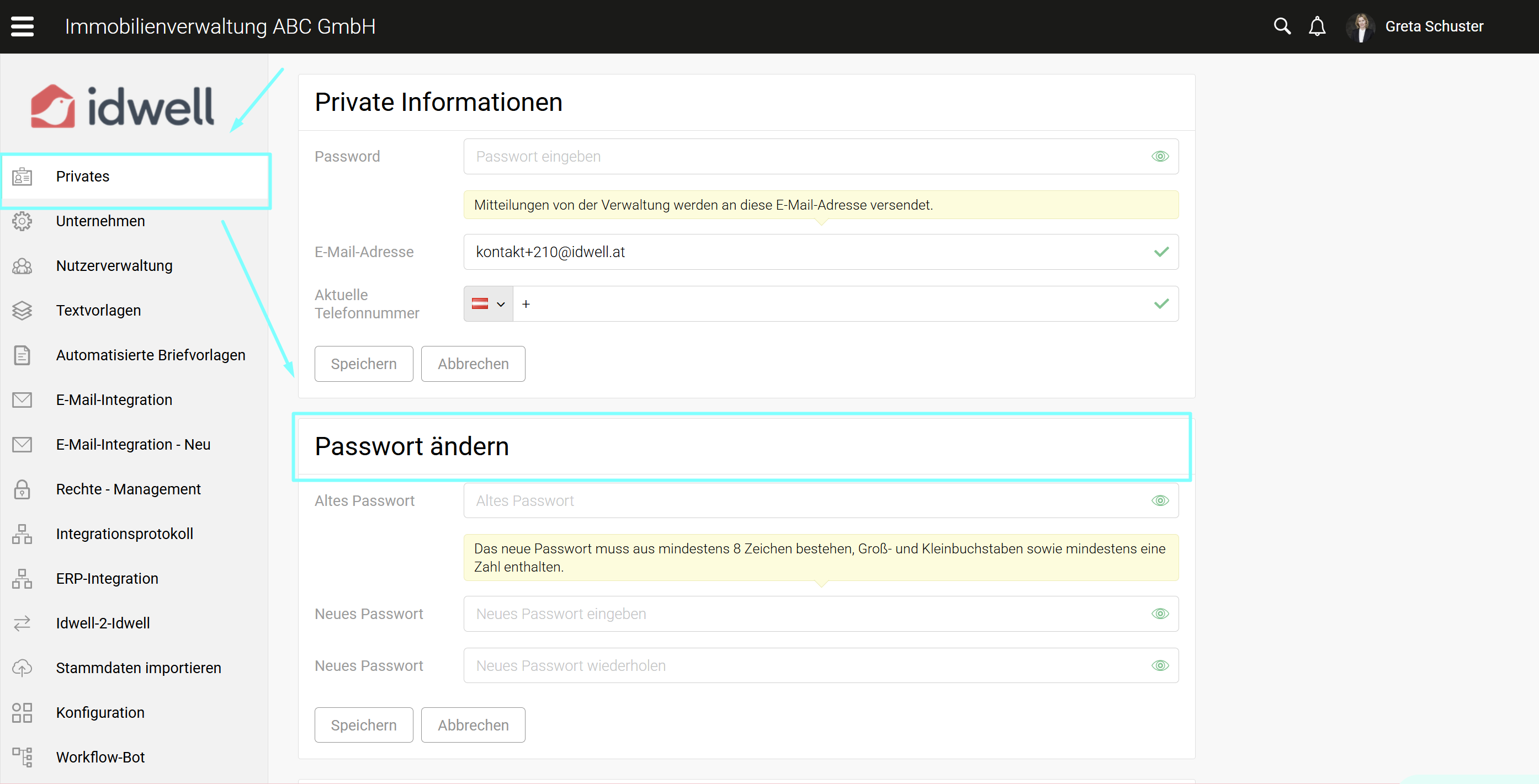Click the idwell logo
The width and height of the screenshot is (1539, 784).
(123, 106)
